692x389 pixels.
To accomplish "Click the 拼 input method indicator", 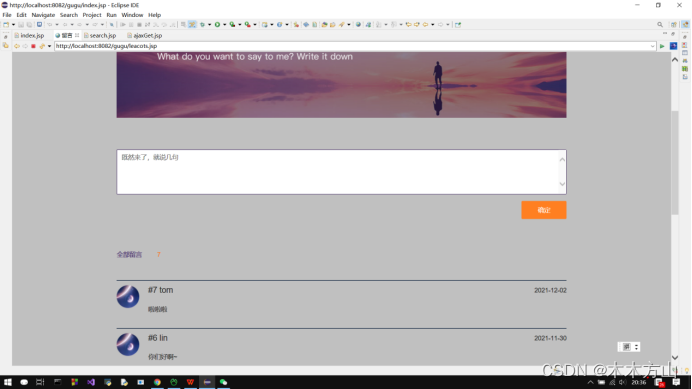I will click(x=626, y=347).
